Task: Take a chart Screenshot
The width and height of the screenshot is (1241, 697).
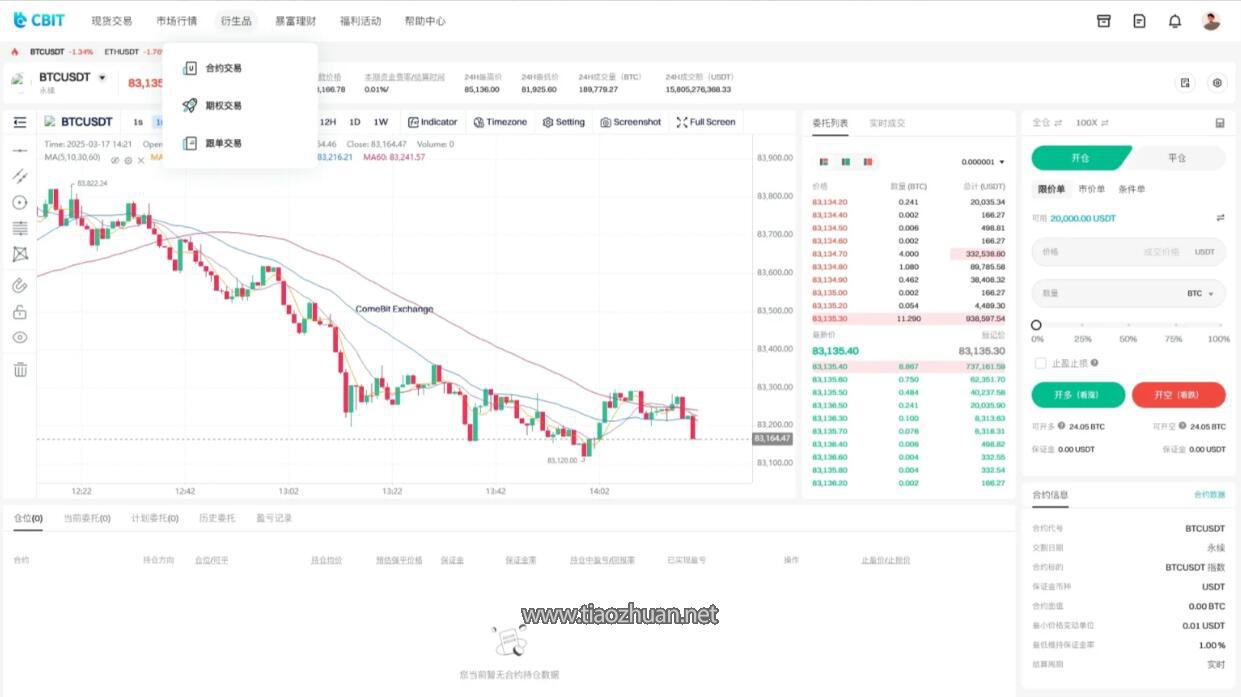Action: click(631, 122)
